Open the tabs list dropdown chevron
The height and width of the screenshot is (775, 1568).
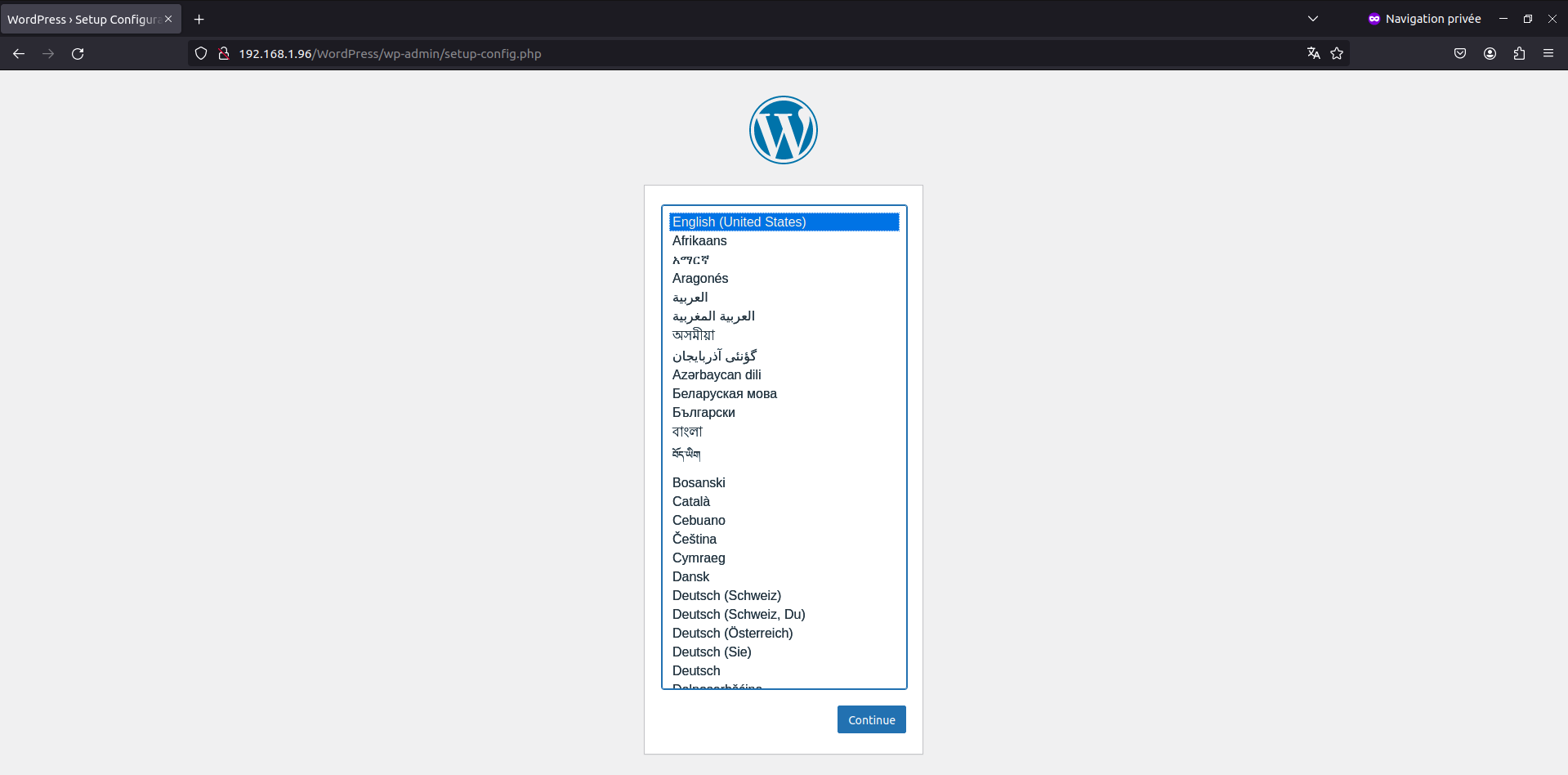pyautogui.click(x=1312, y=18)
